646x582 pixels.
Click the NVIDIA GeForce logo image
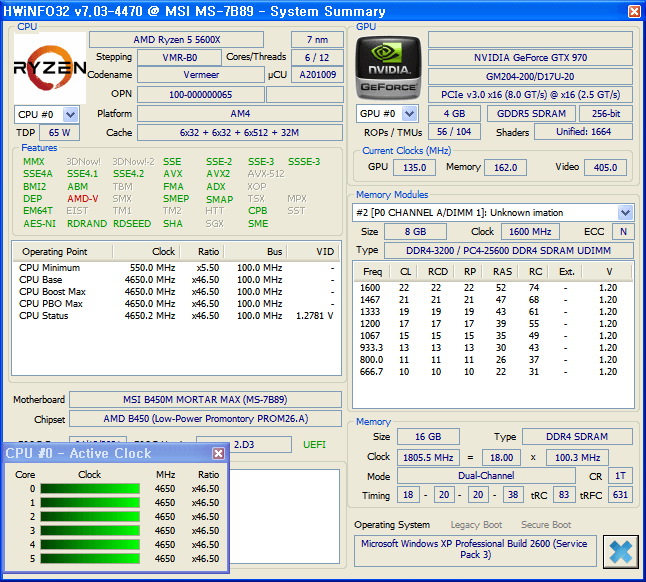click(x=389, y=68)
